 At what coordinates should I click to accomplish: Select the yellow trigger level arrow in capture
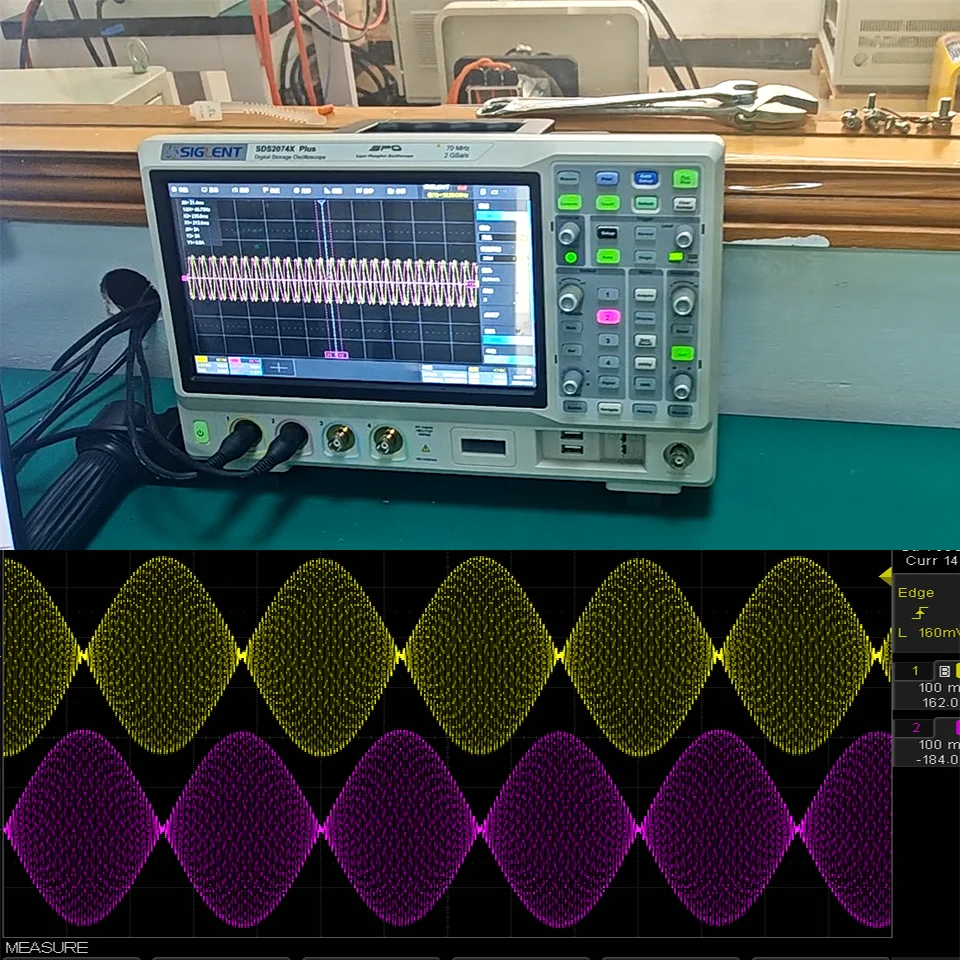pos(885,576)
